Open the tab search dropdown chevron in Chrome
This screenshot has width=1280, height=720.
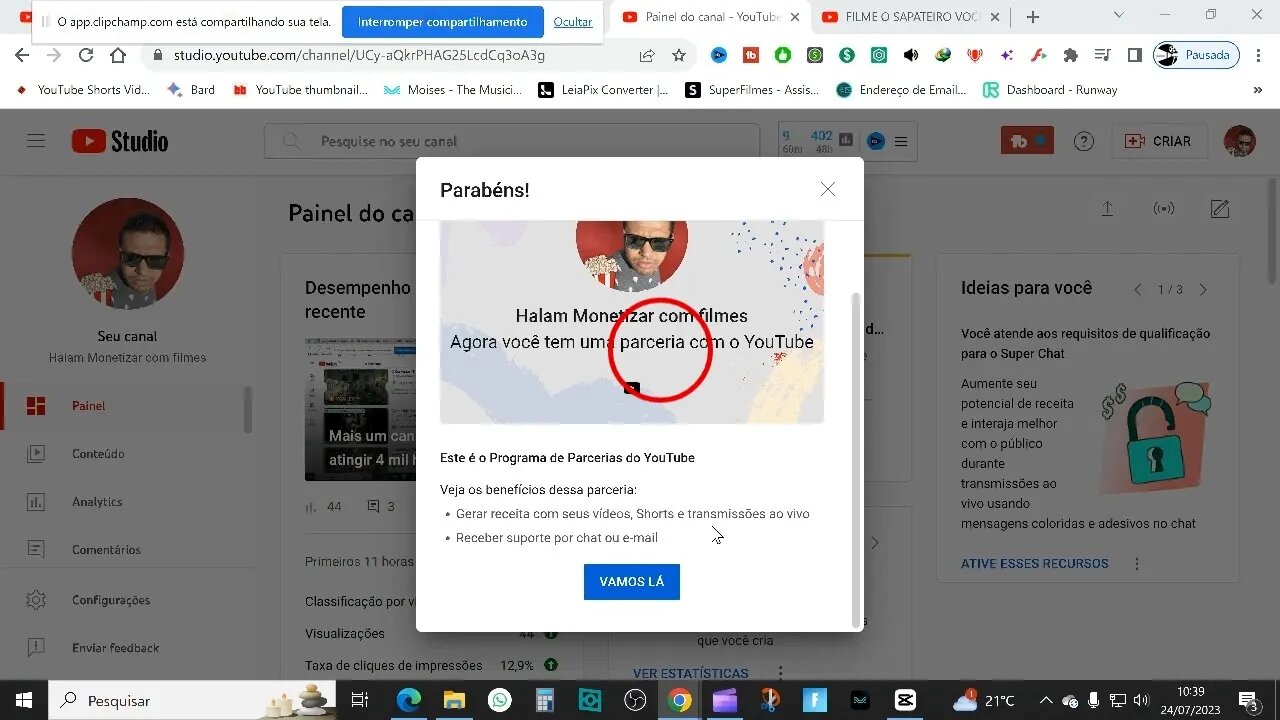[x=1119, y=15]
